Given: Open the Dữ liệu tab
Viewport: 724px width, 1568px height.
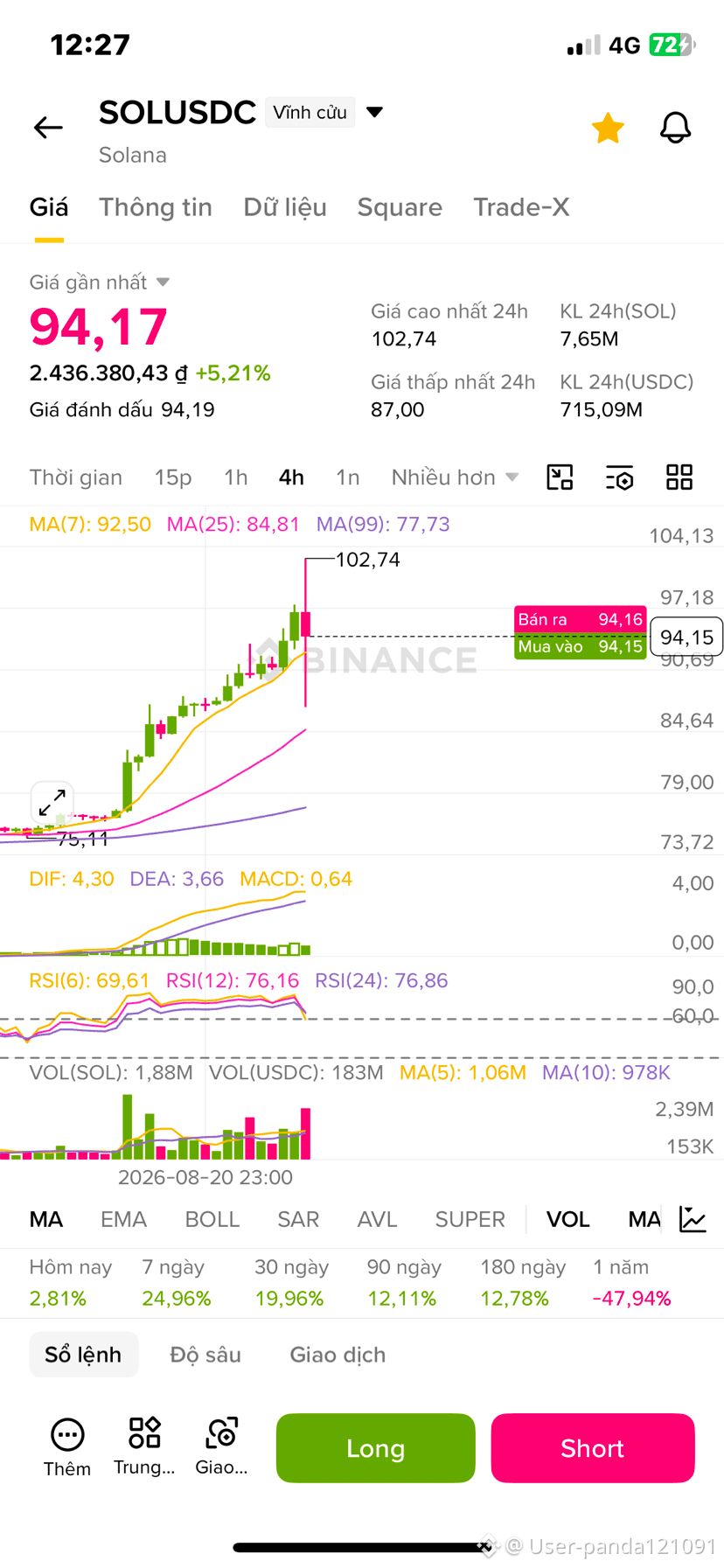Looking at the screenshot, I should (x=285, y=207).
